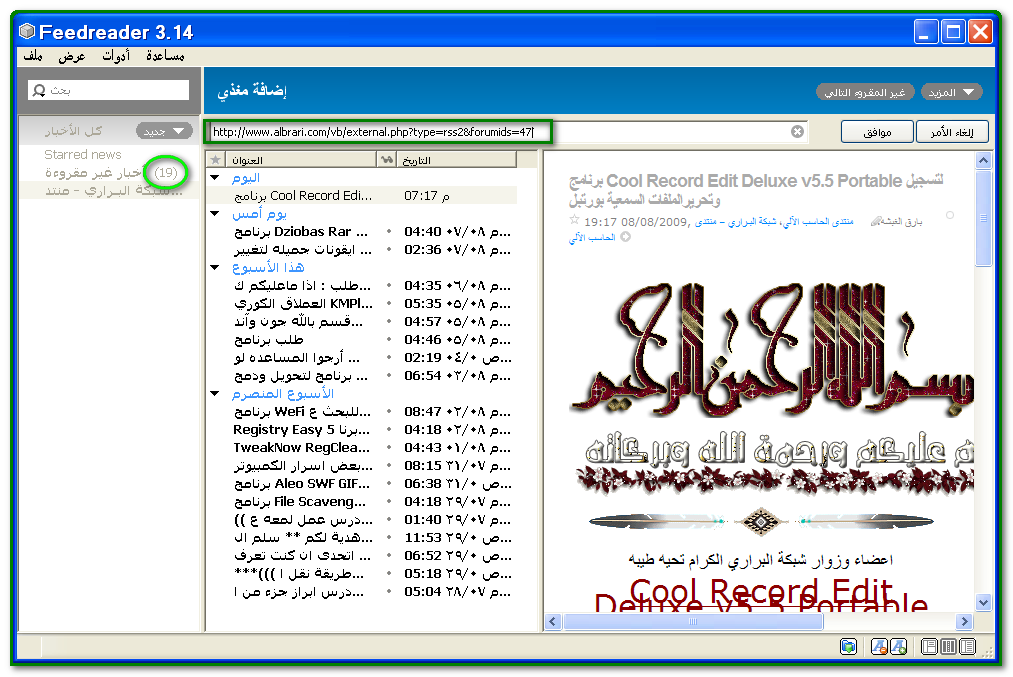Click the feed URL input field
Image resolution: width=1013 pixels, height=677 pixels.
pyautogui.click(x=506, y=132)
